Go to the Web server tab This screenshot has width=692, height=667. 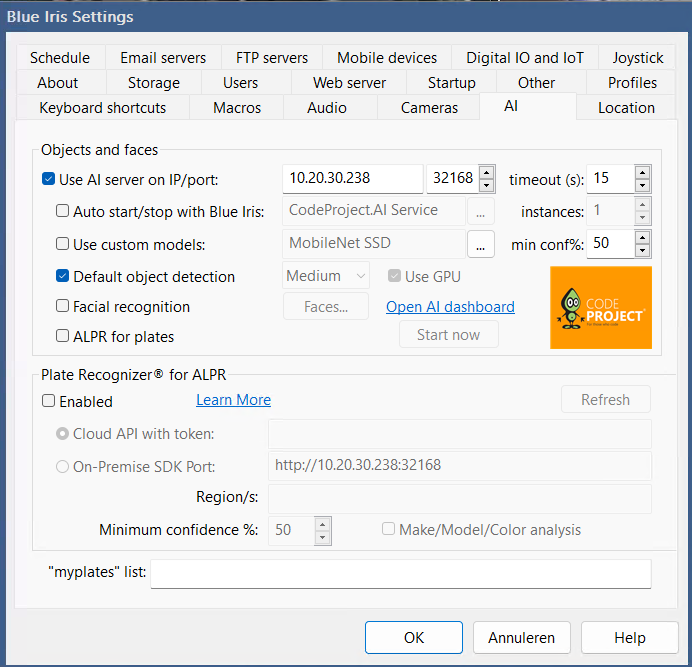point(350,83)
